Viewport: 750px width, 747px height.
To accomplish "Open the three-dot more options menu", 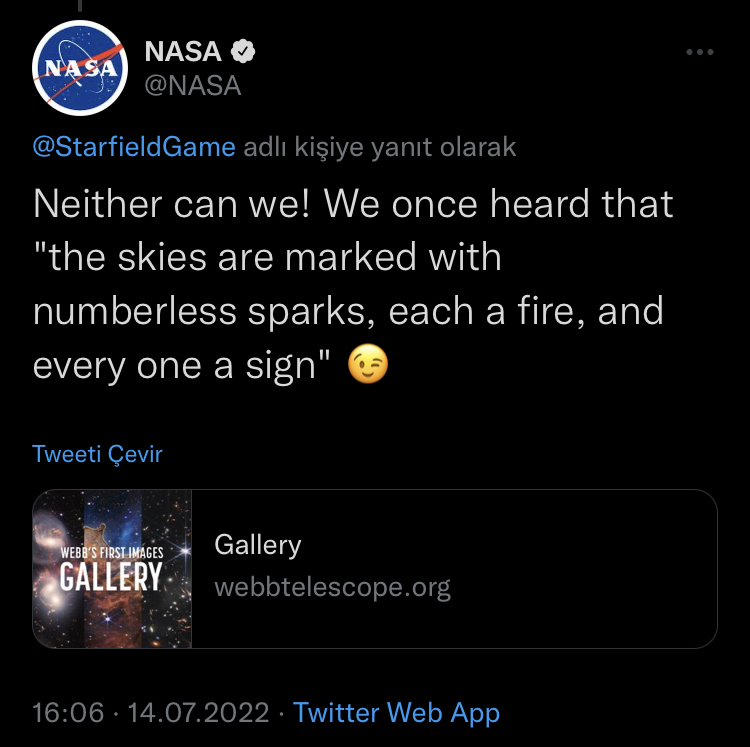I will click(700, 52).
